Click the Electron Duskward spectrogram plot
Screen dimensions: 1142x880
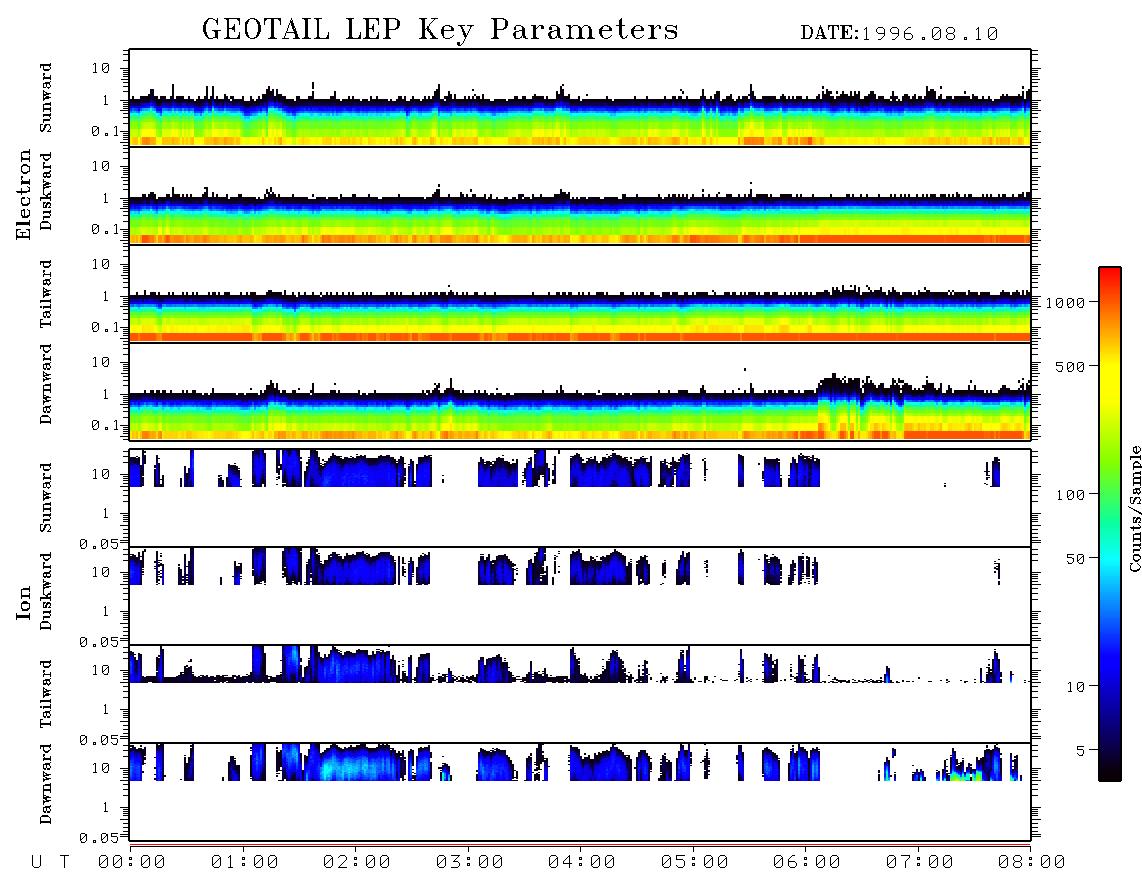(580, 196)
